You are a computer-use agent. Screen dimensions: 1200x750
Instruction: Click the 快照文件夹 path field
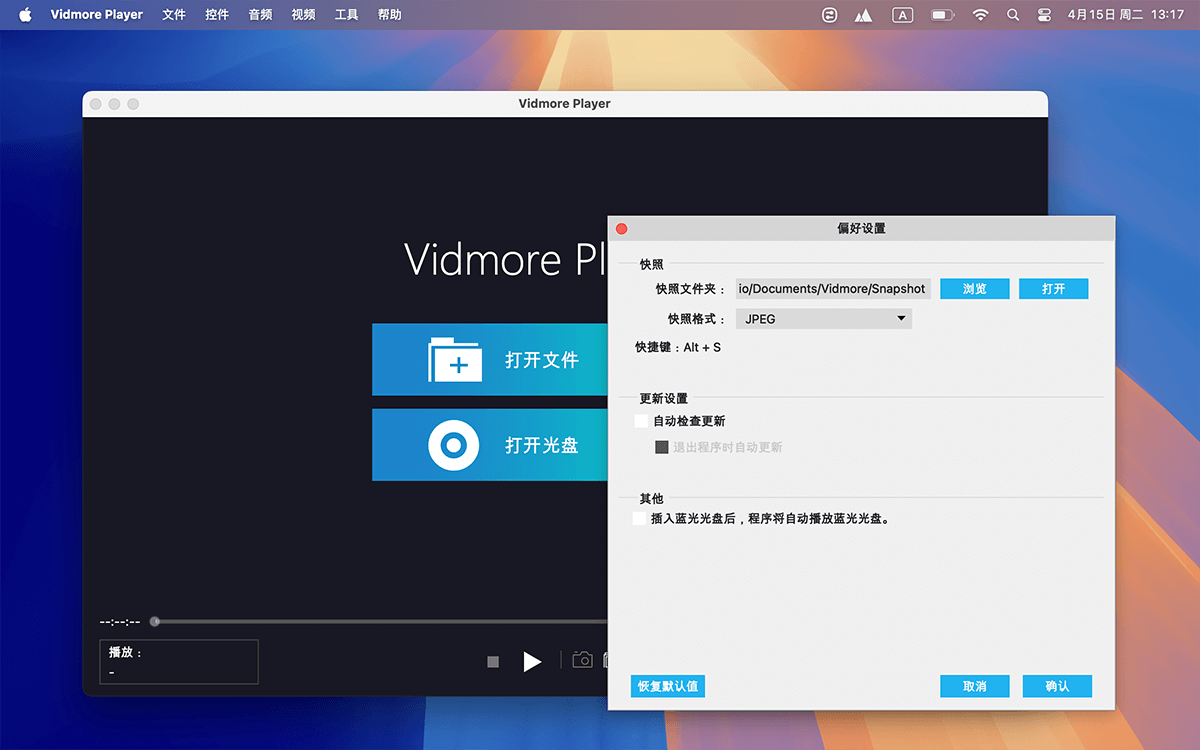833,289
